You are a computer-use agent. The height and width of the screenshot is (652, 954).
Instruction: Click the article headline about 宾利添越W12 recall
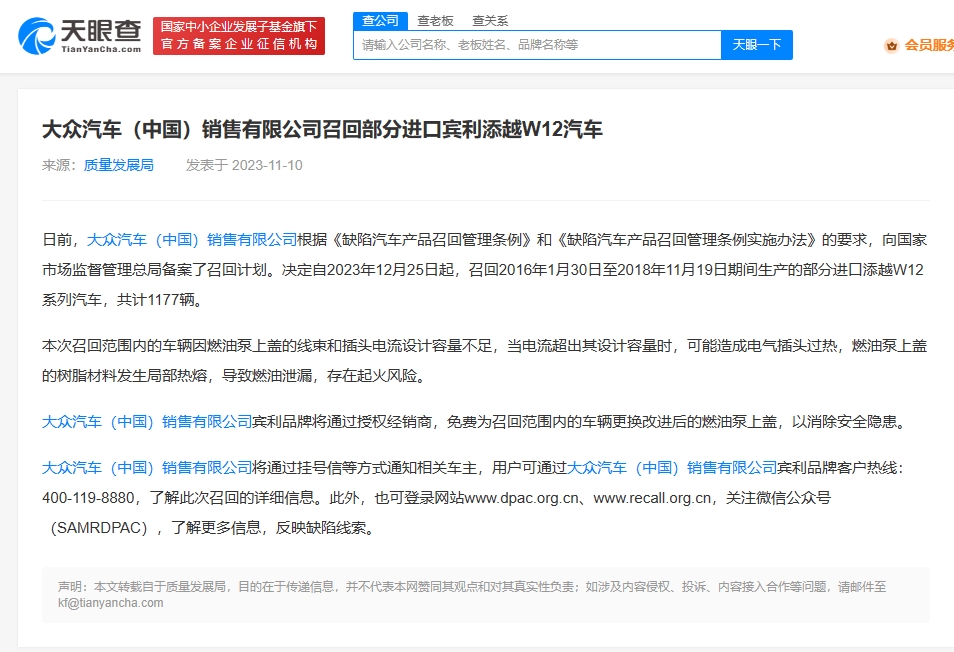[322, 130]
